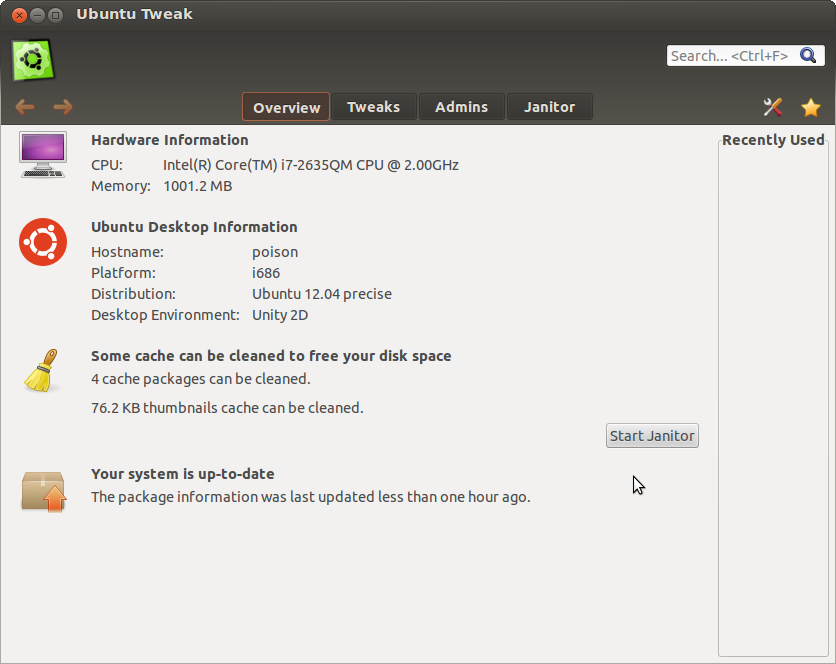Click the computer monitor hardware icon
The height and width of the screenshot is (664, 836).
point(43,154)
